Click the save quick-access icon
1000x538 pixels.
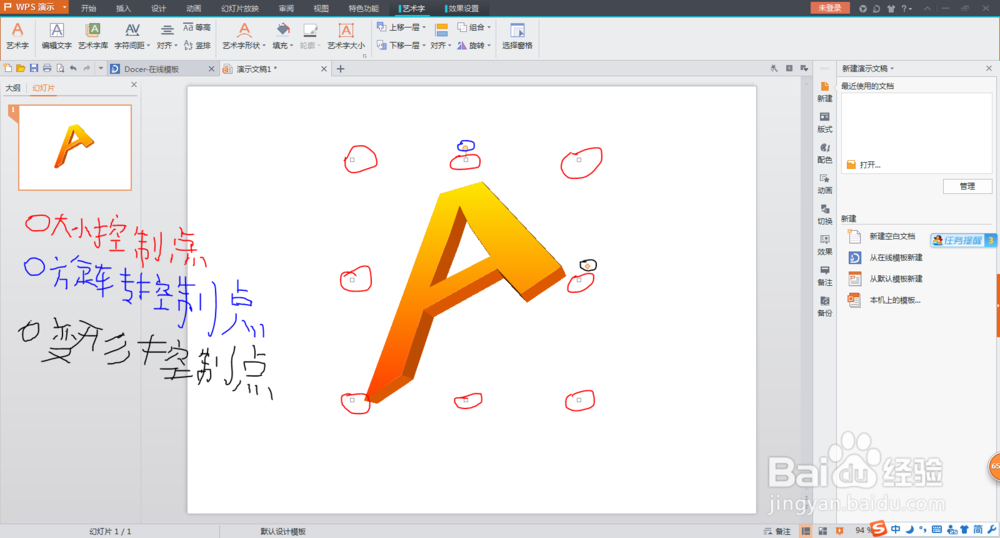coord(34,68)
